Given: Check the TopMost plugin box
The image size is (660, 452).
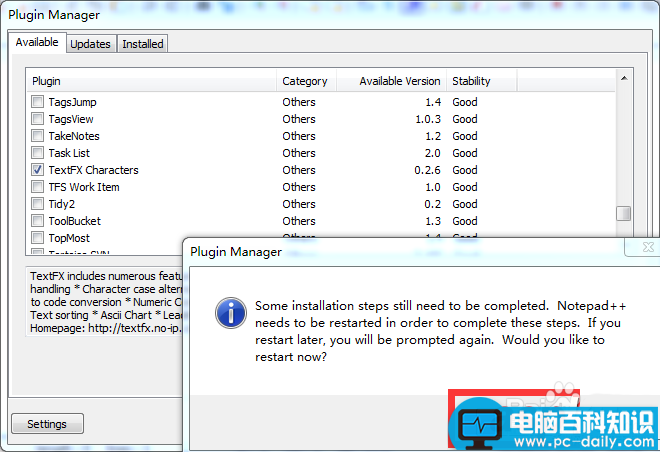Looking at the screenshot, I should point(38,238).
